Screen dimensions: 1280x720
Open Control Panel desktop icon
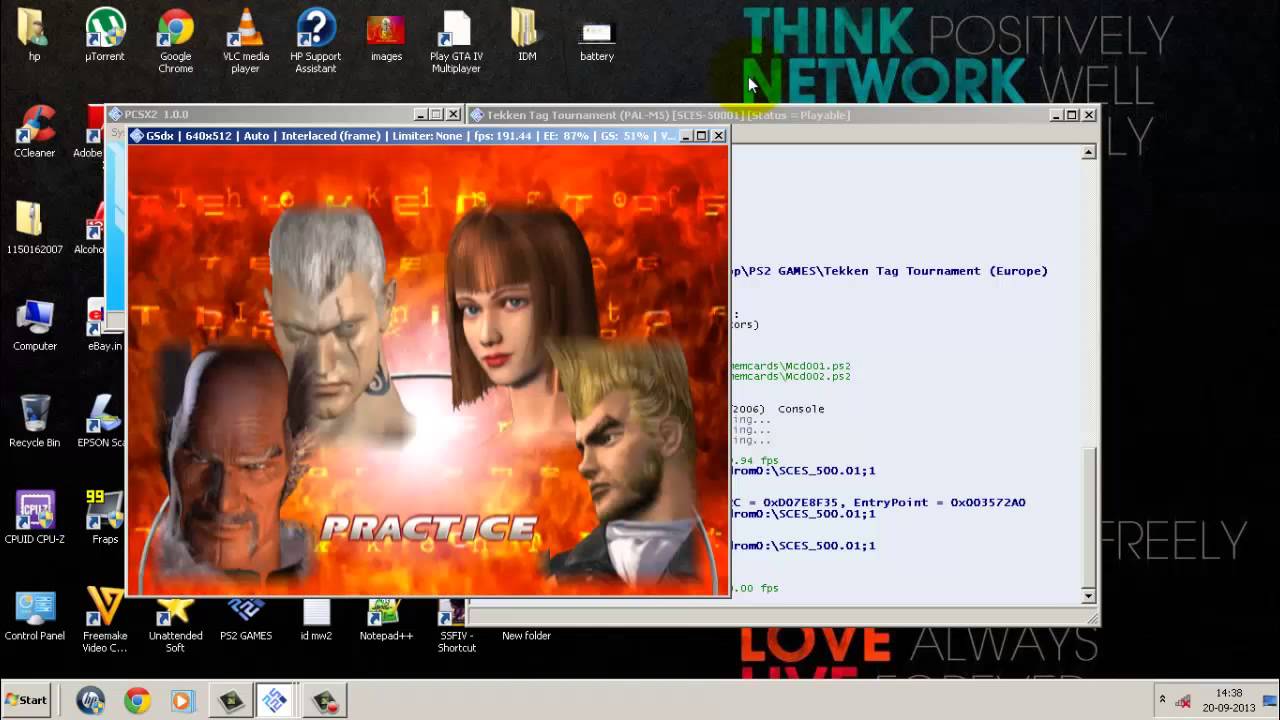coord(34,615)
